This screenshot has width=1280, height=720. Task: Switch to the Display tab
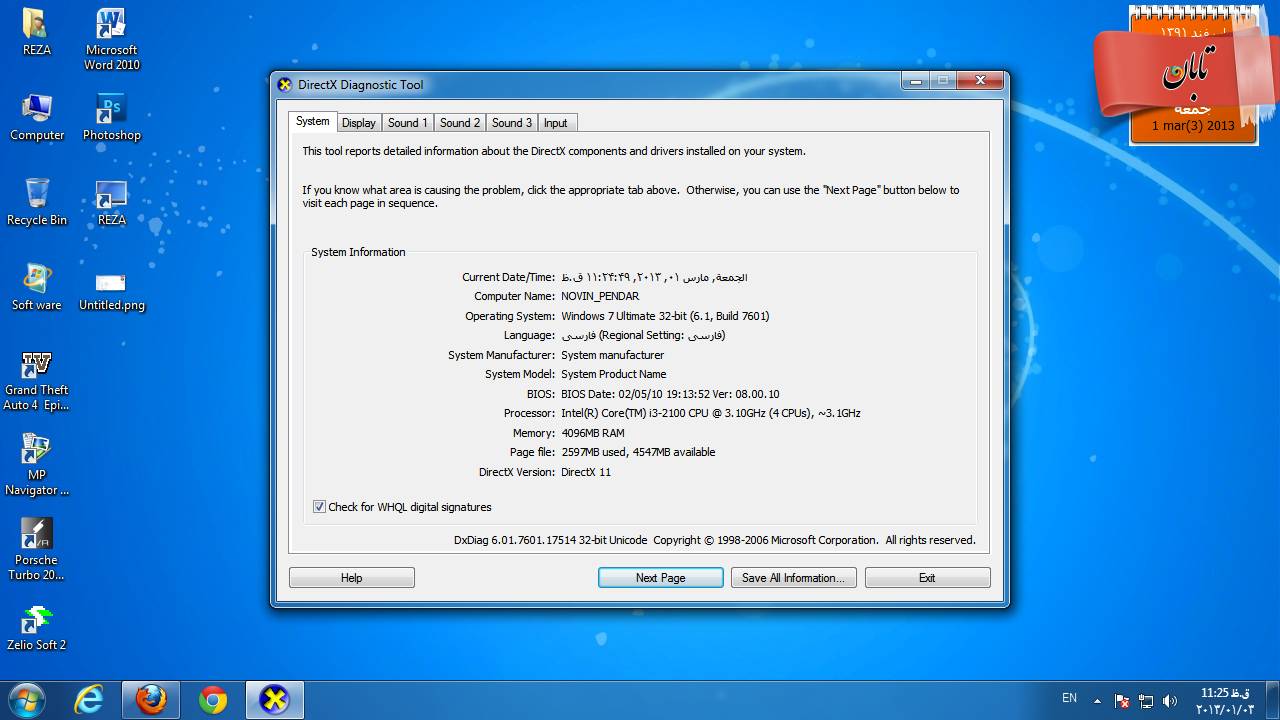click(358, 123)
